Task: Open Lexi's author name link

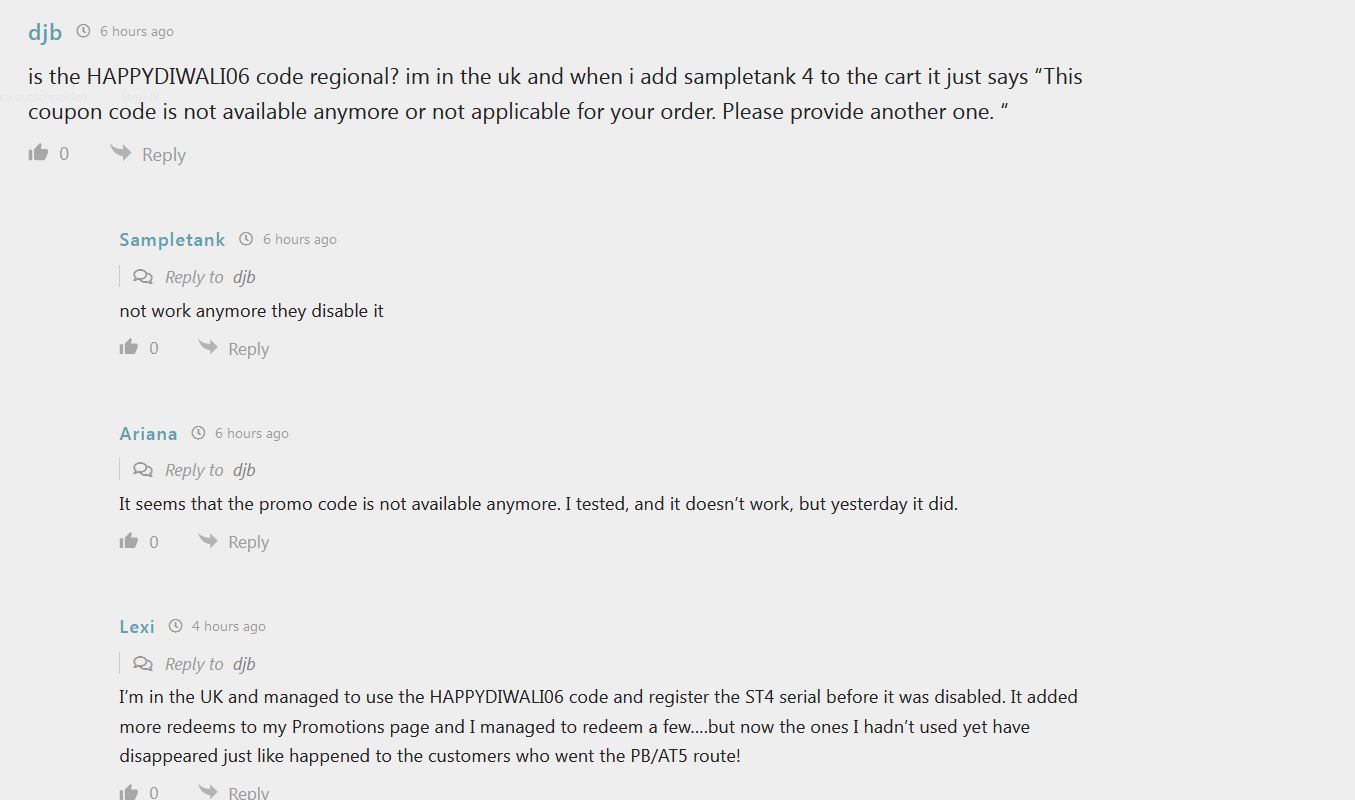Action: [x=137, y=627]
